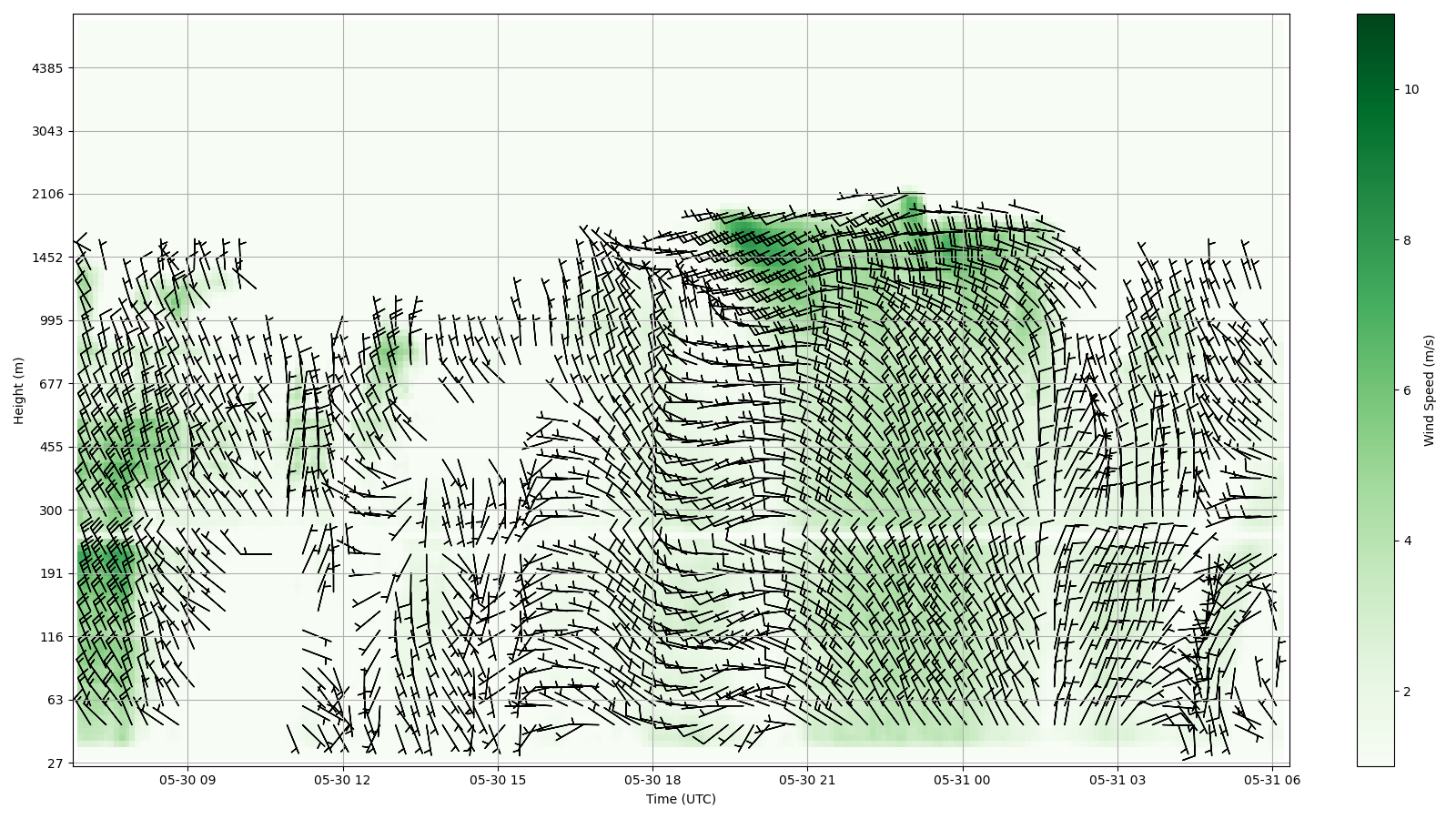Click the colorbar tick label 2

(1408, 692)
